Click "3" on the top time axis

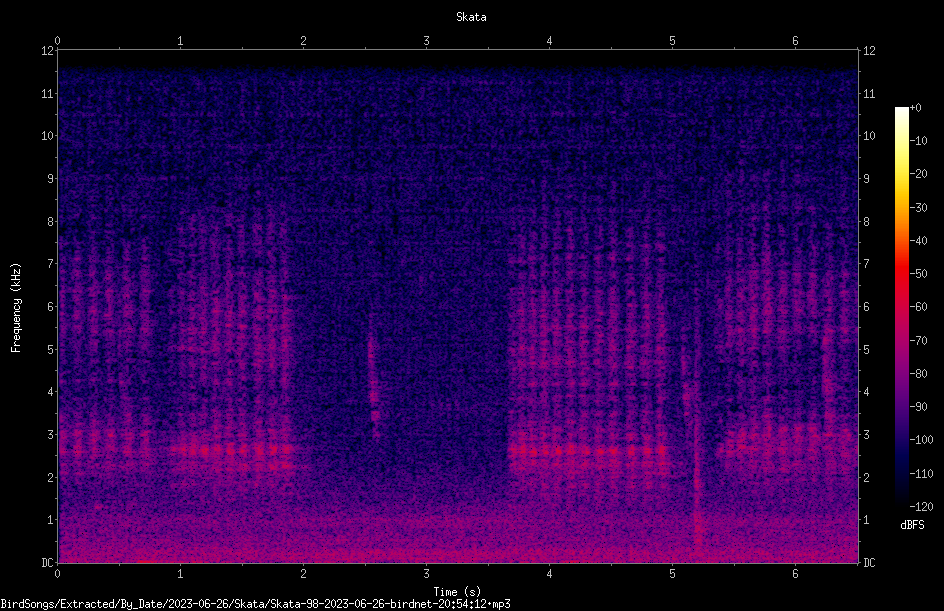426,41
